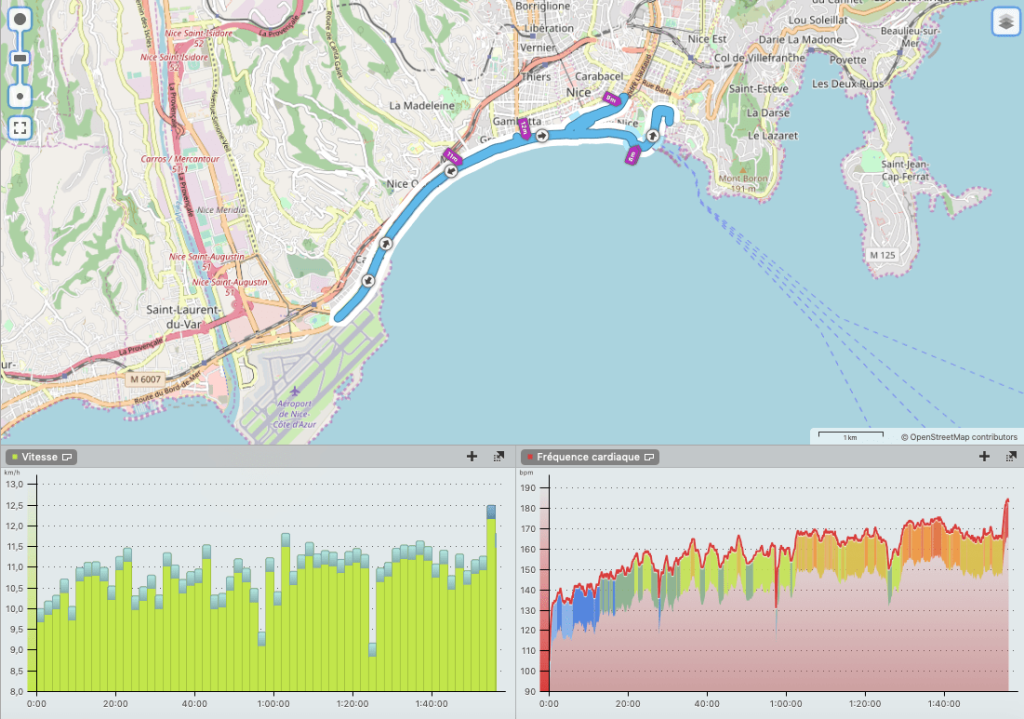Open the map layers switcher
1024x719 pixels.
click(x=1004, y=21)
